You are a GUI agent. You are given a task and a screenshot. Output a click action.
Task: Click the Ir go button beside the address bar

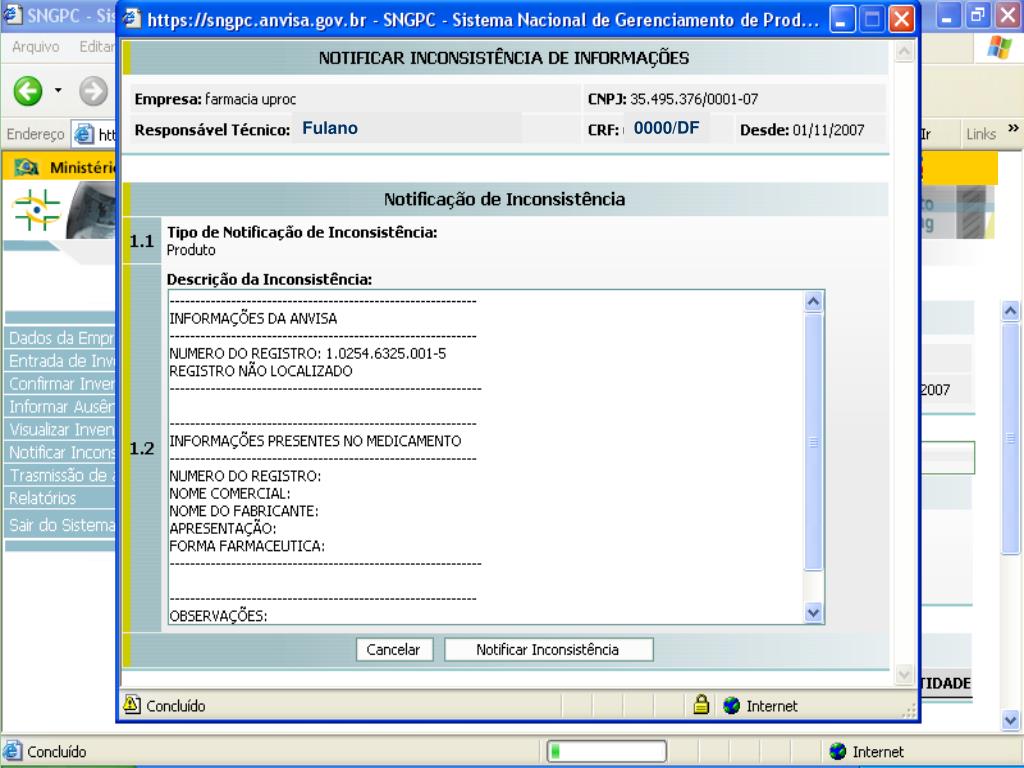tap(925, 135)
